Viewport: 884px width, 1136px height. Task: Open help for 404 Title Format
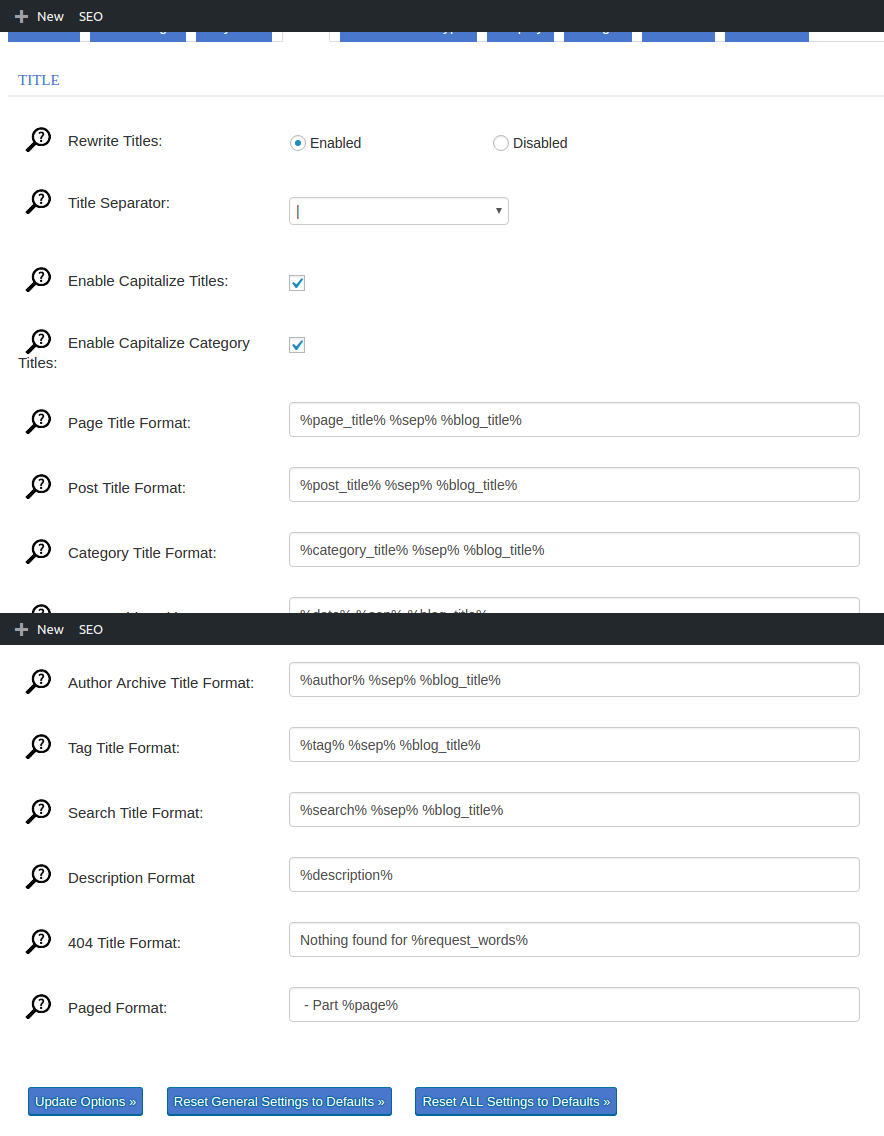(x=37, y=940)
